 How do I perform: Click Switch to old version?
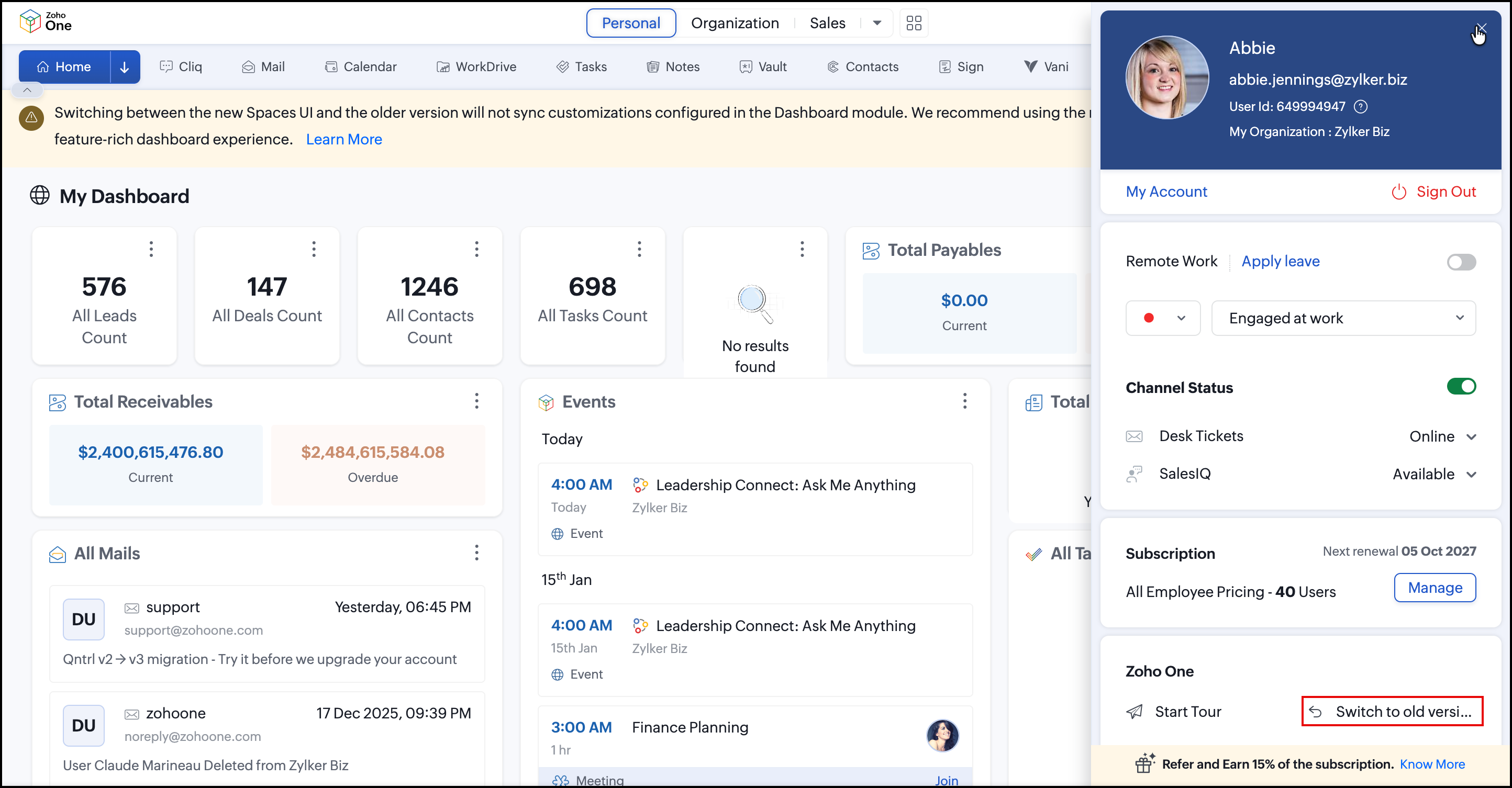pos(1392,712)
